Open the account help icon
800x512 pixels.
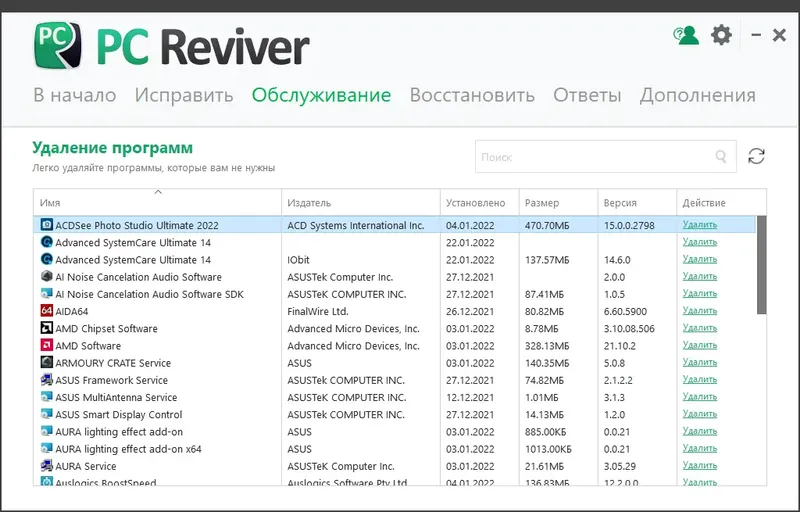(x=686, y=35)
